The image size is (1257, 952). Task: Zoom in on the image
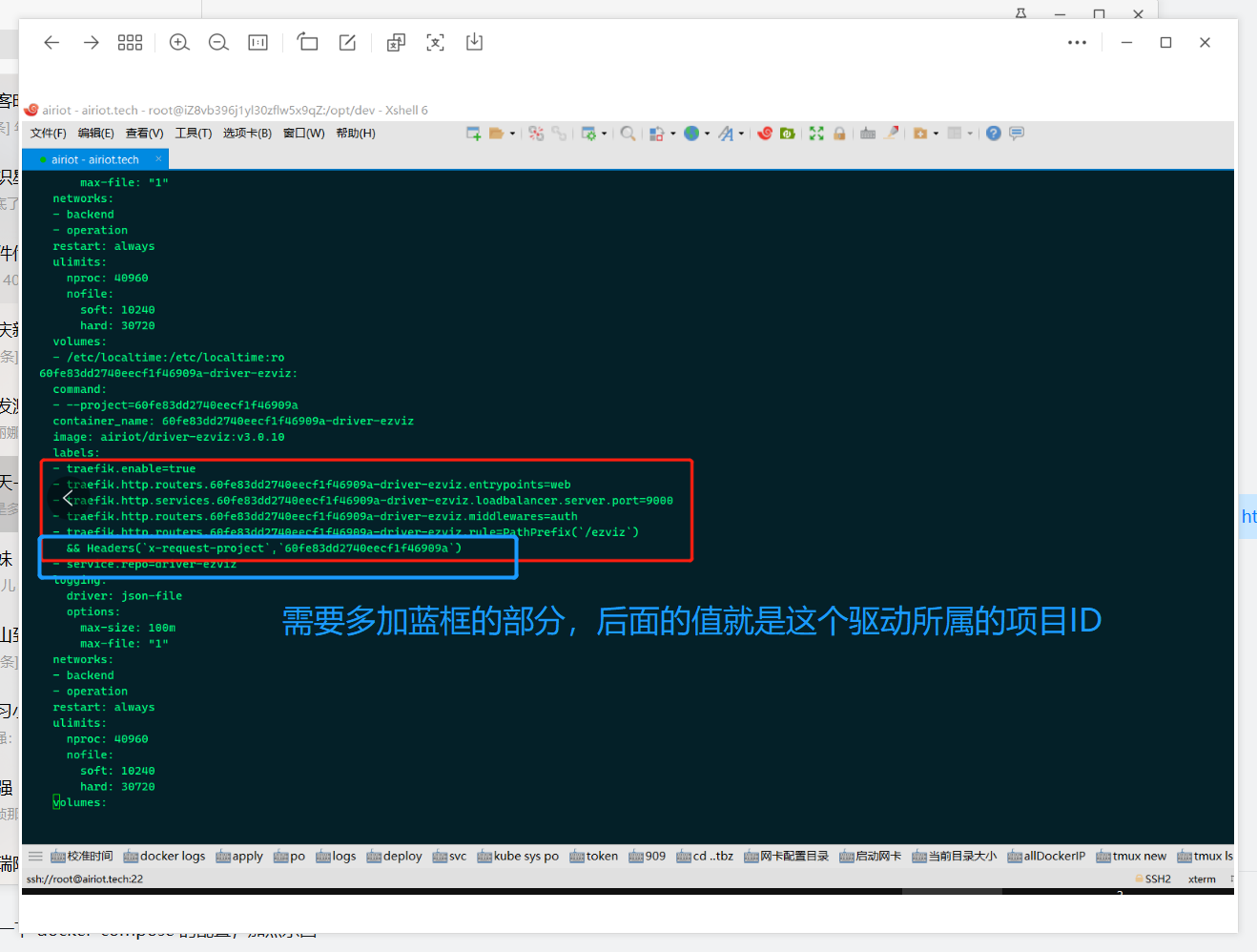click(x=179, y=42)
